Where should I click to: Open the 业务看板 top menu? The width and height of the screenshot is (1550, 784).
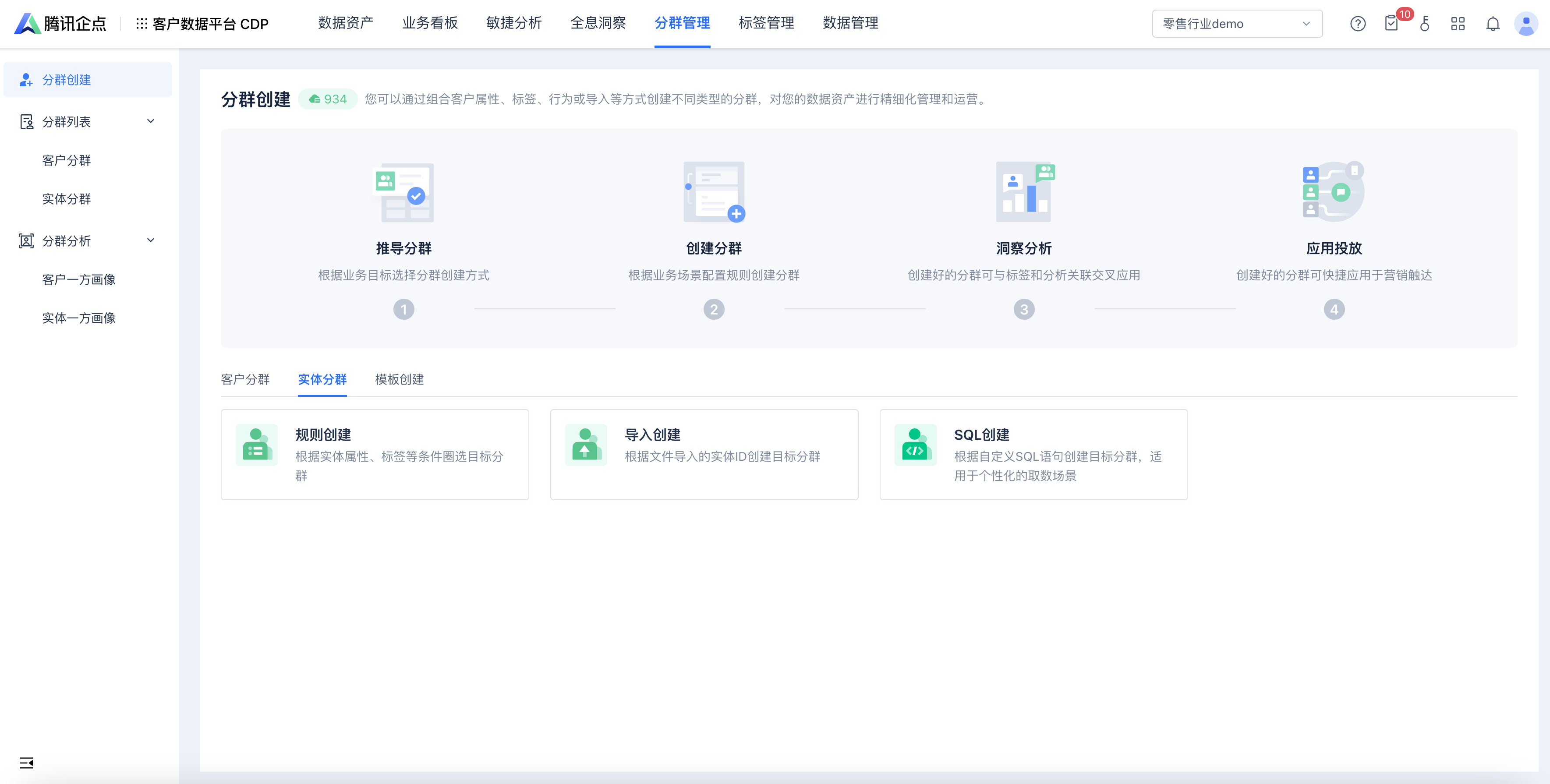click(x=430, y=24)
